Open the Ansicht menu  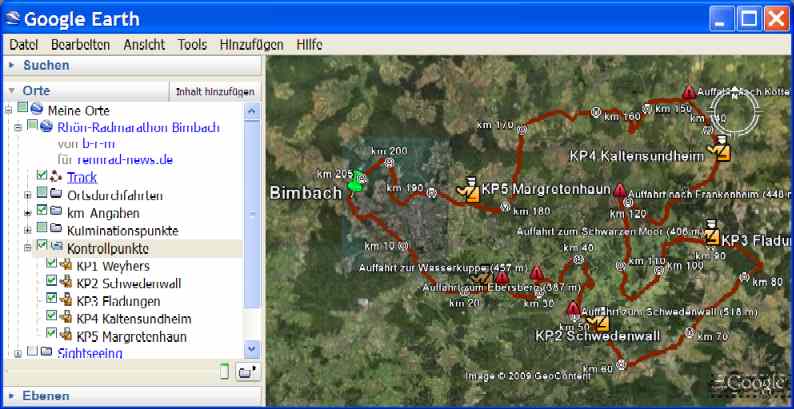[144, 45]
